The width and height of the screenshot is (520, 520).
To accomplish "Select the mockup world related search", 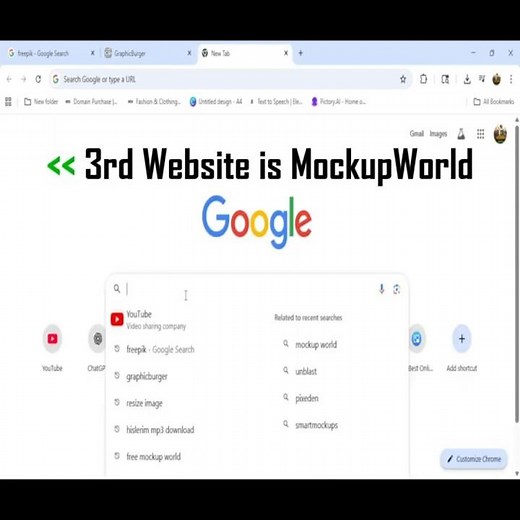I will tap(310, 344).
